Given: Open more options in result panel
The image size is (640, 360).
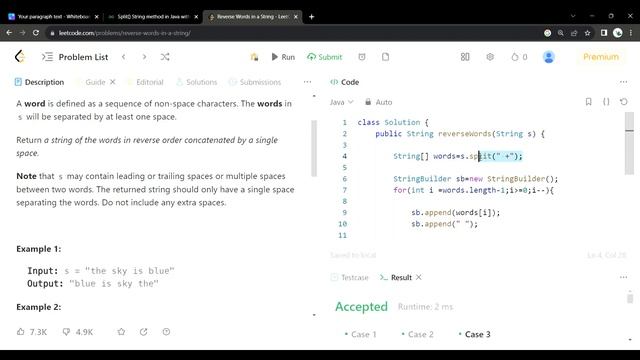Looking at the screenshot, I should click(623, 278).
